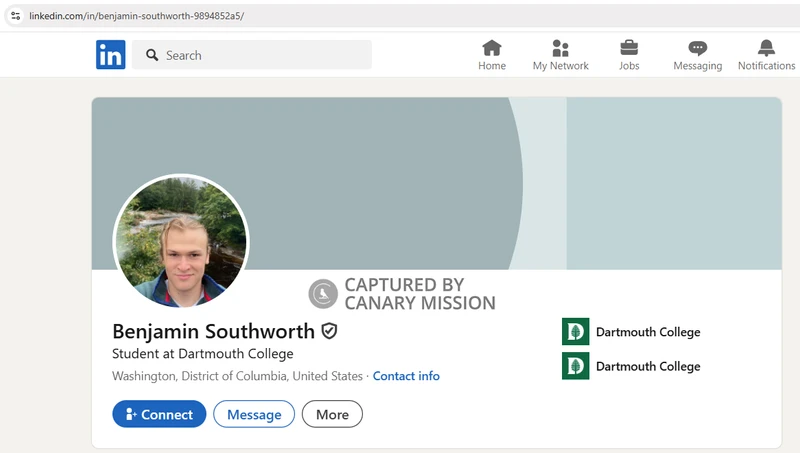
Task: Click the second Dartmouth College logo
Action: pos(576,366)
